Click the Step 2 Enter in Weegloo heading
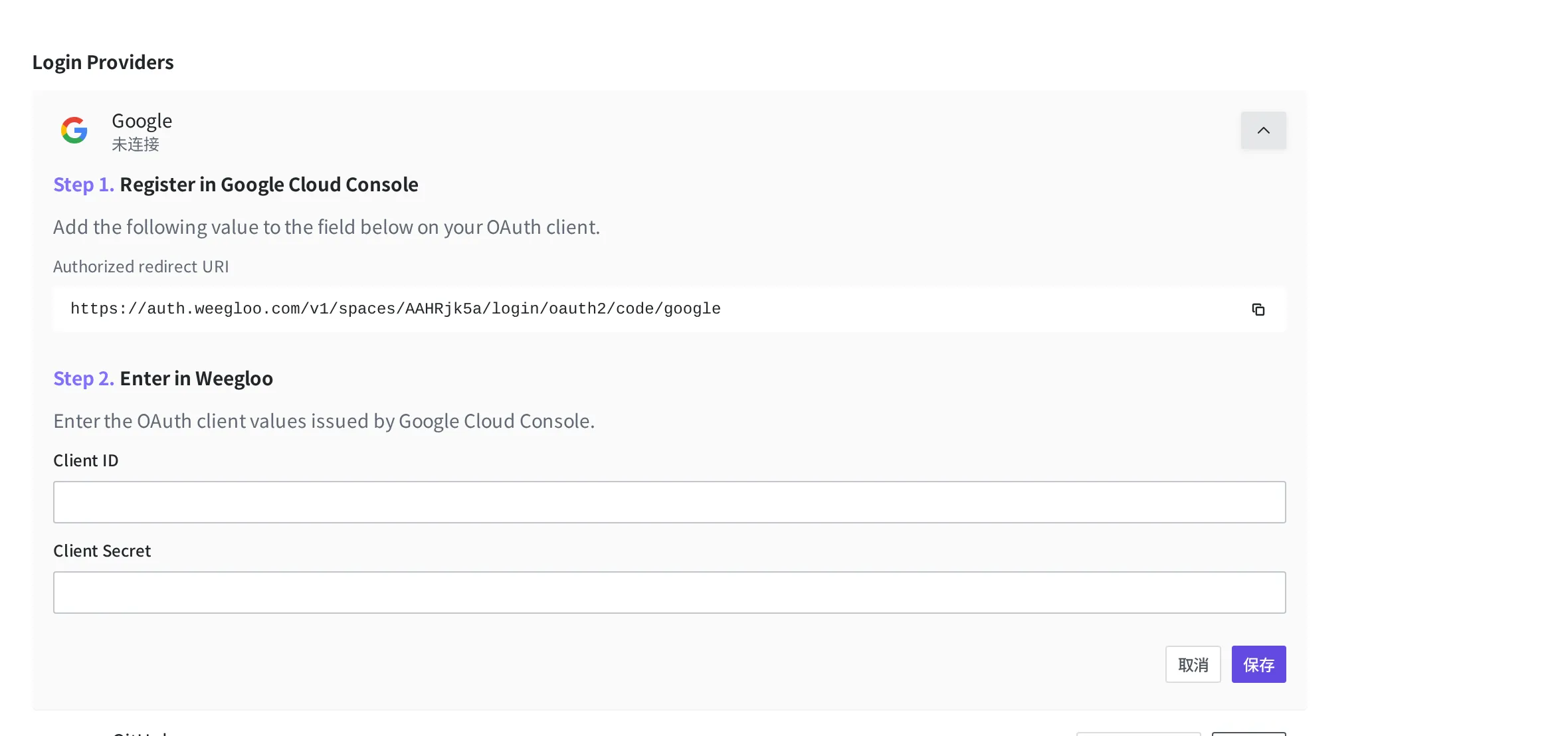 163,379
